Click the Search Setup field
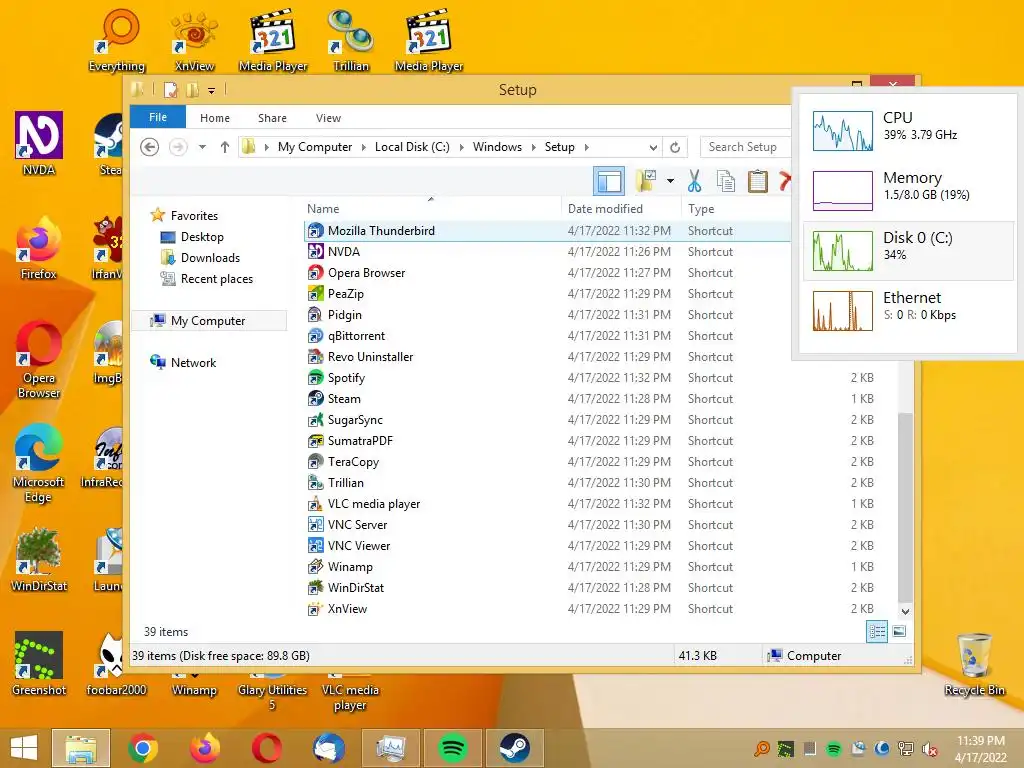 click(x=744, y=147)
